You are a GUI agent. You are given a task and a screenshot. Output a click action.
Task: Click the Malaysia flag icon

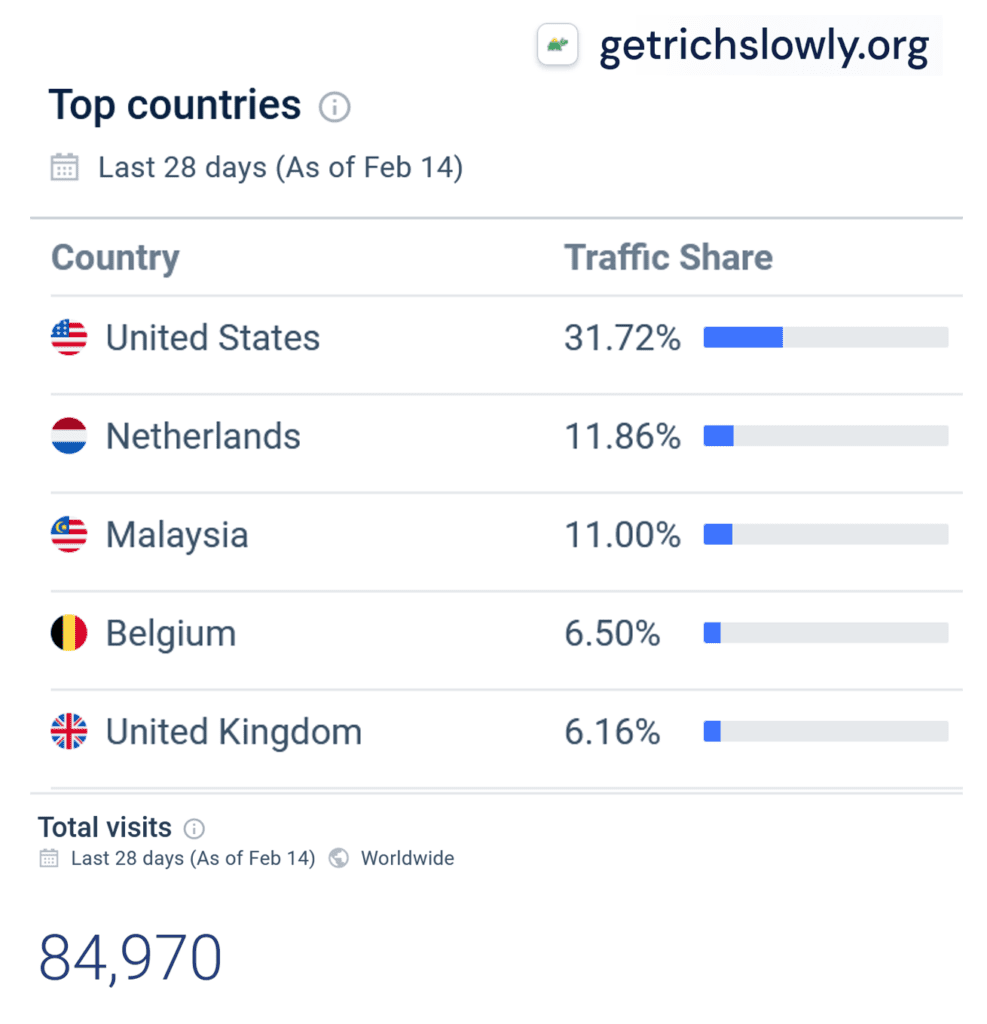[x=69, y=535]
